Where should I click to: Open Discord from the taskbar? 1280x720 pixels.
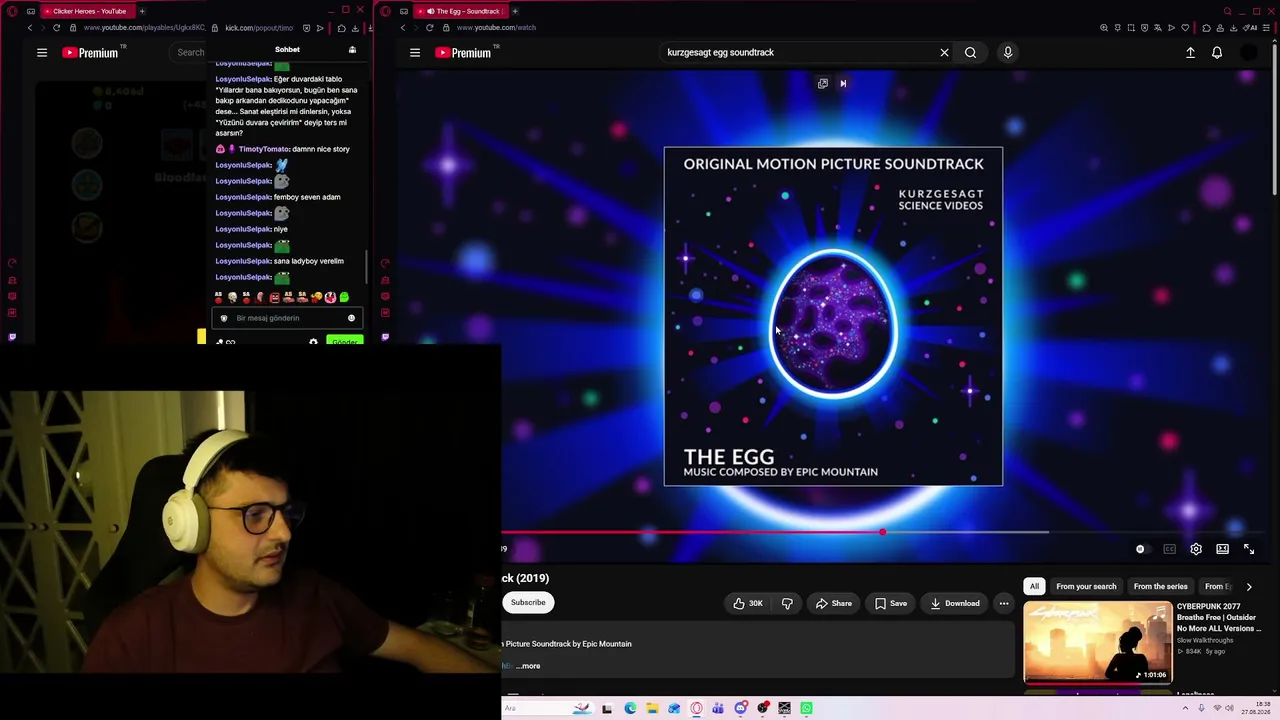coord(740,708)
